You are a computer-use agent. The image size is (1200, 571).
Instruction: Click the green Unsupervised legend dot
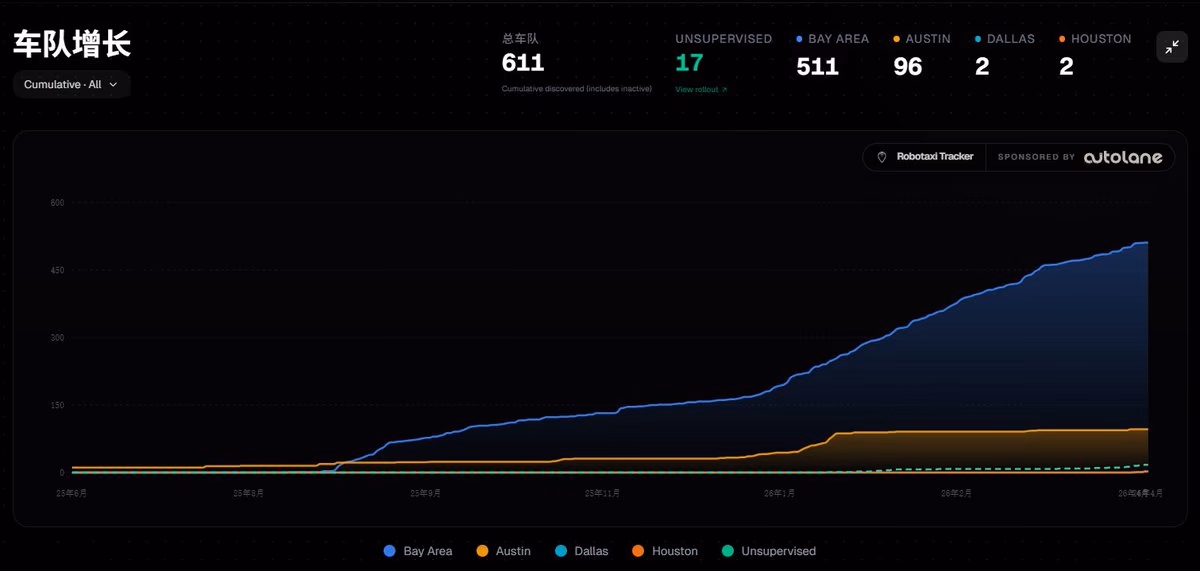(x=727, y=551)
